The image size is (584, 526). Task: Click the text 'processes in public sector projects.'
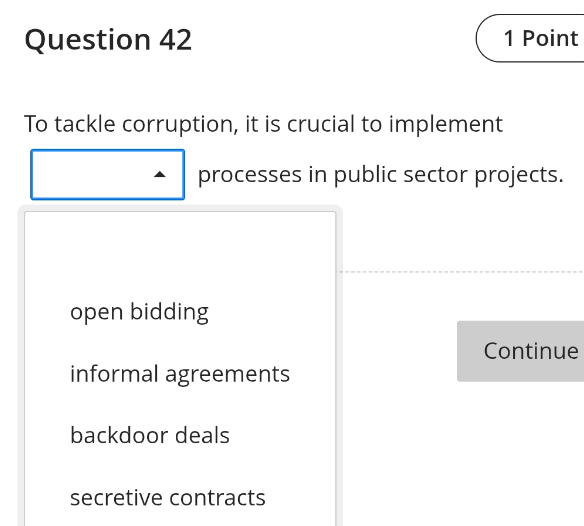click(380, 174)
